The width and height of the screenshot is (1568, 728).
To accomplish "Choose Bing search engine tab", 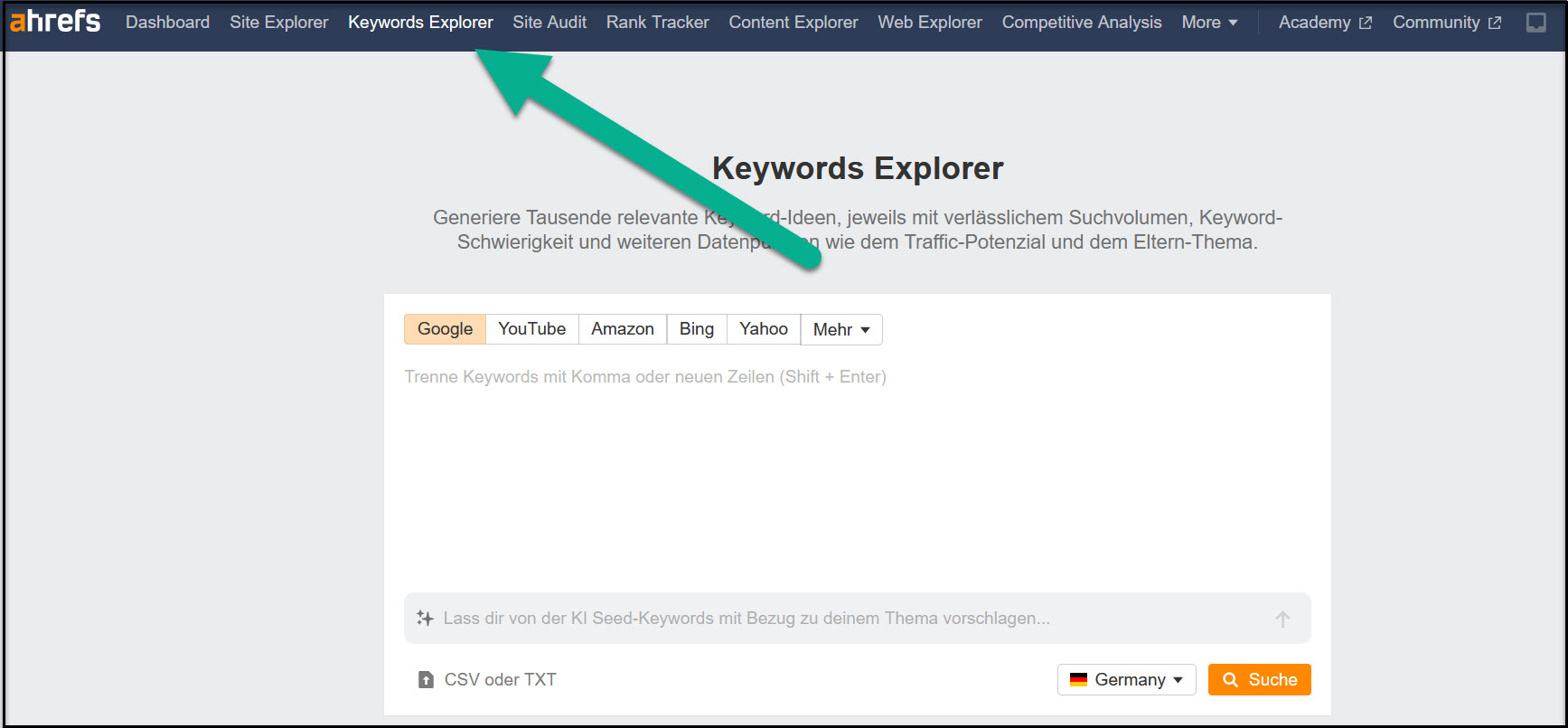I will click(696, 329).
